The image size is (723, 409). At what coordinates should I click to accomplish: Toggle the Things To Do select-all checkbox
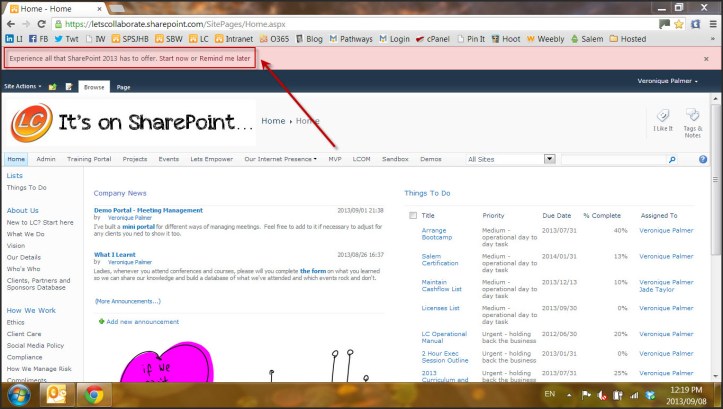click(412, 215)
